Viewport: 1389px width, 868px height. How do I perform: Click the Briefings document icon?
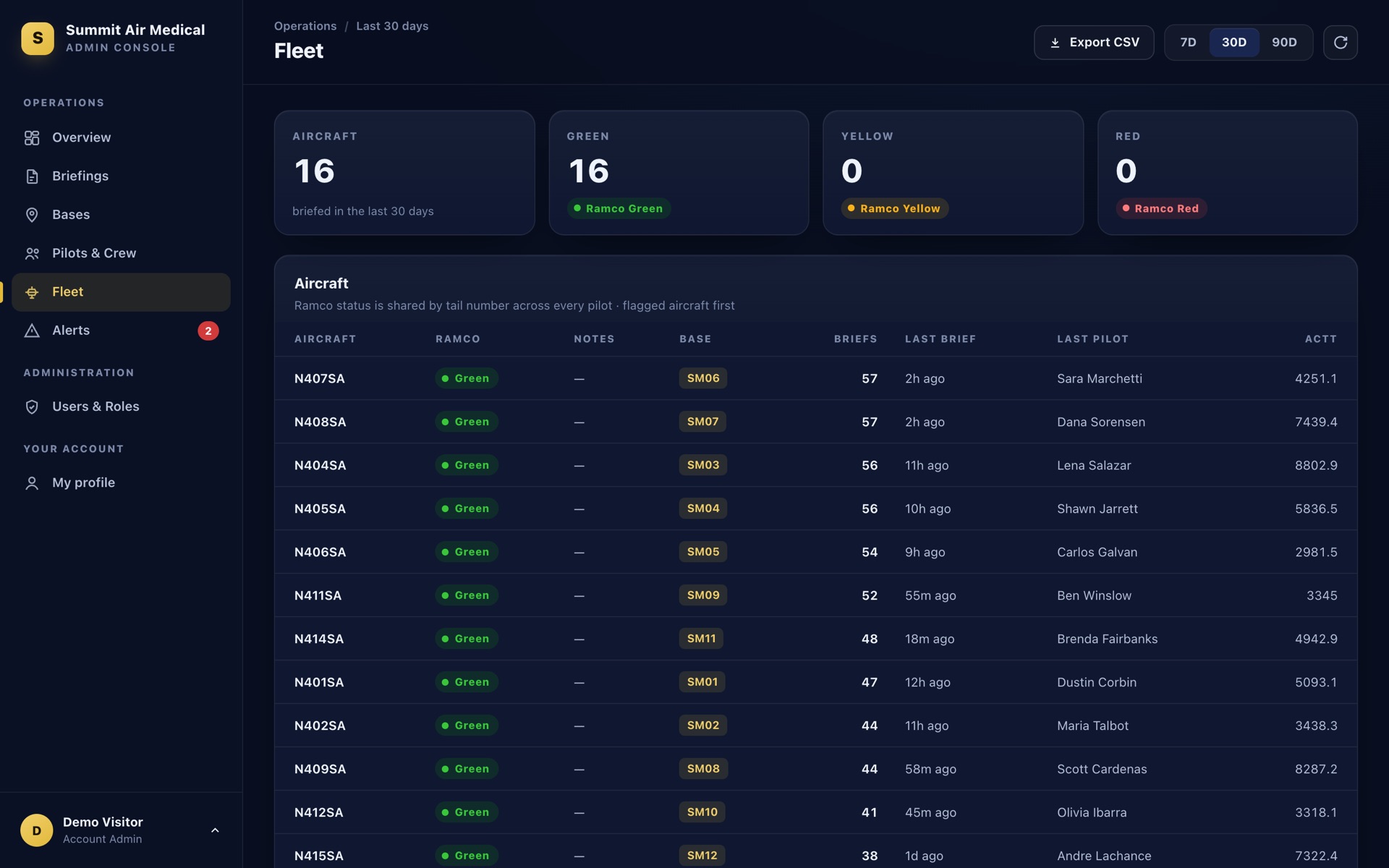[32, 176]
